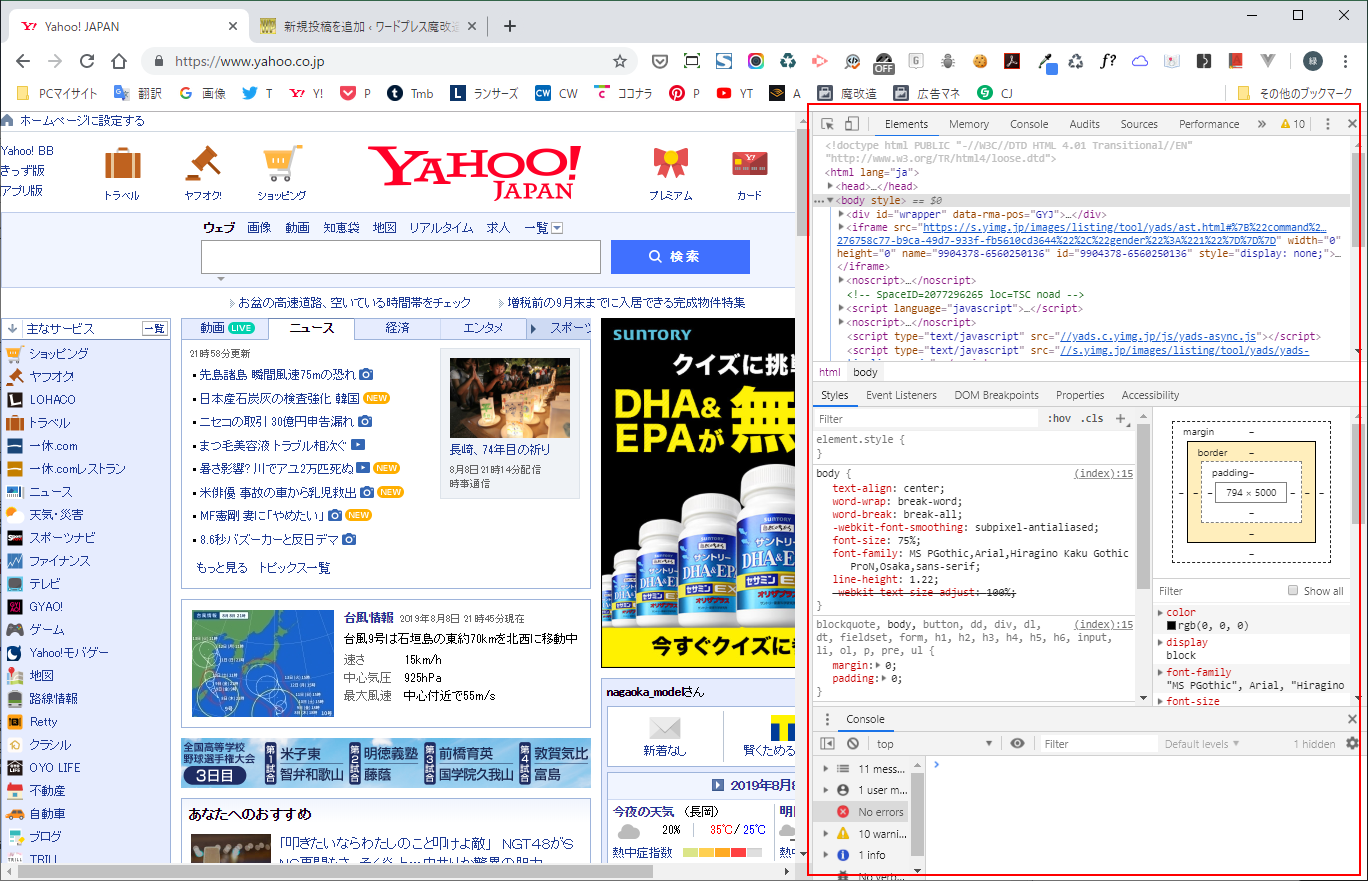Image resolution: width=1368 pixels, height=881 pixels.
Task: Toggle the :hov element state button
Action: [1059, 419]
